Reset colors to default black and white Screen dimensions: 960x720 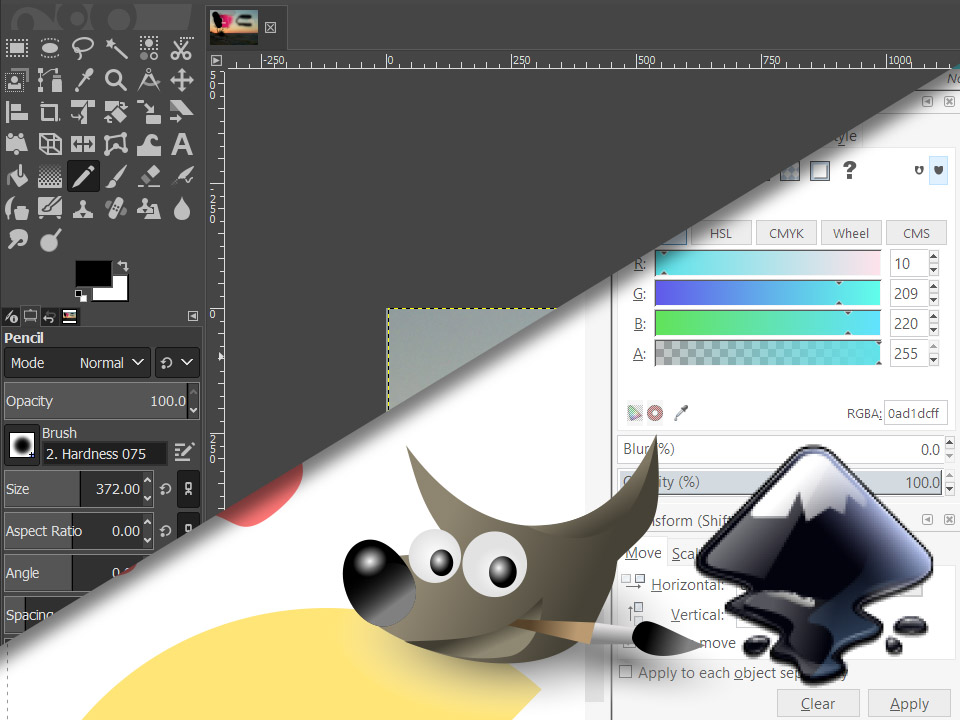tap(81, 296)
